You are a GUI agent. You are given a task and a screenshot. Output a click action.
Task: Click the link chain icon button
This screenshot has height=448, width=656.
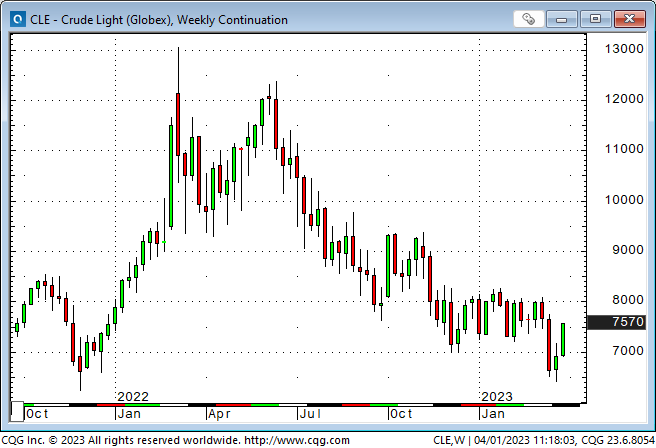point(529,19)
